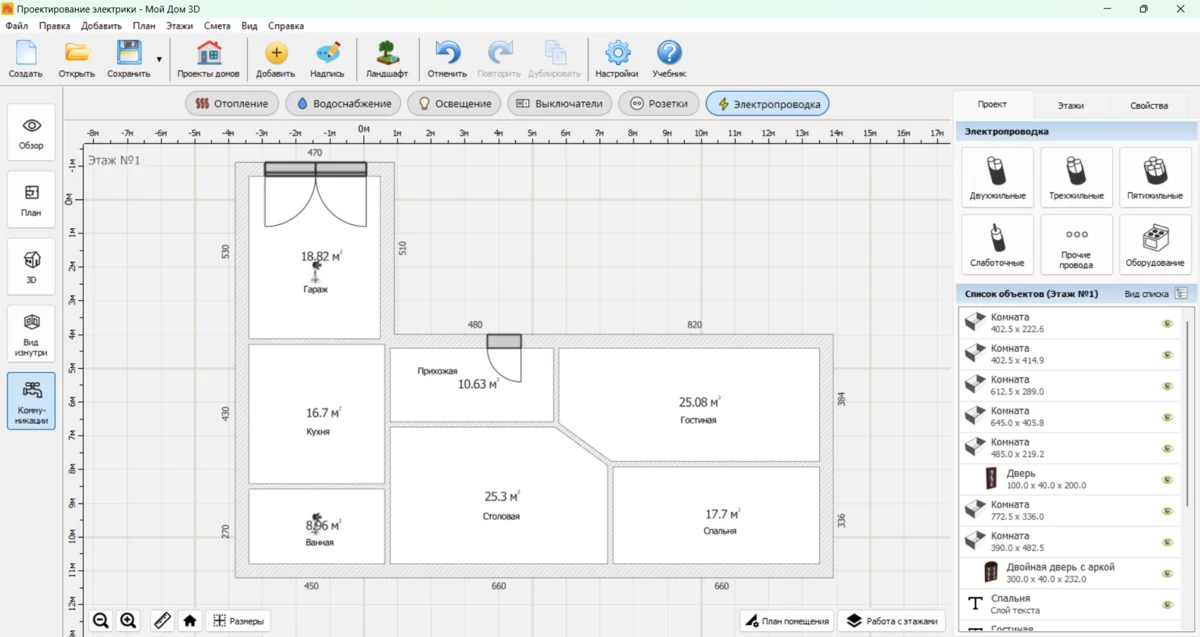Undo the last action with Отменить
This screenshot has width=1200, height=637.
tap(447, 60)
